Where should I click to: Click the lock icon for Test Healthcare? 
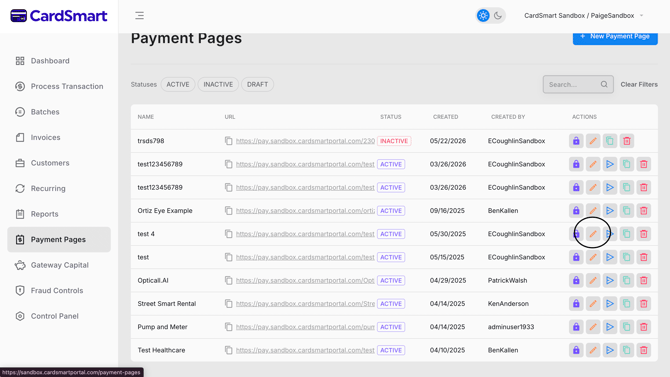(x=576, y=350)
